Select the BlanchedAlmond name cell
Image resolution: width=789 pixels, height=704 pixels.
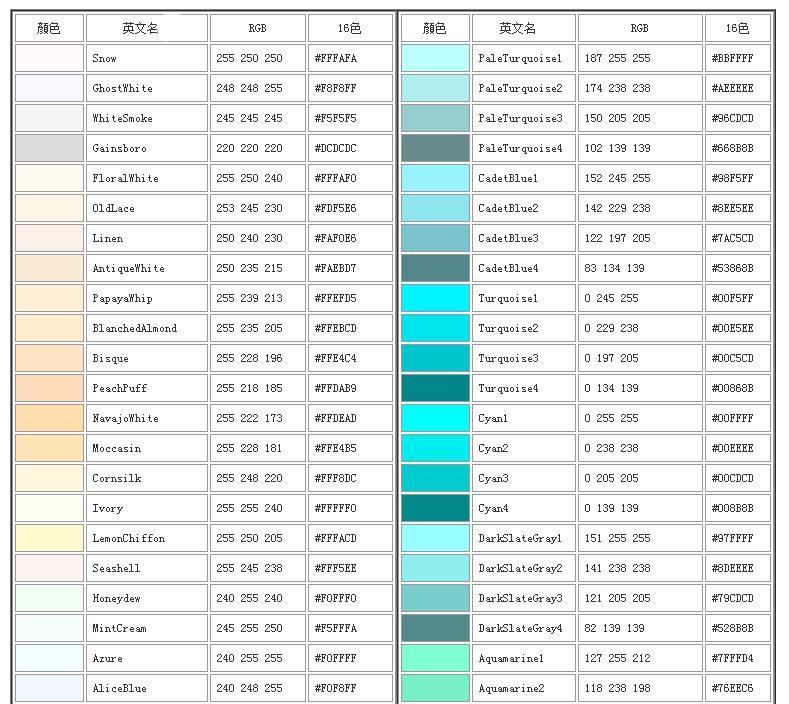coord(146,328)
